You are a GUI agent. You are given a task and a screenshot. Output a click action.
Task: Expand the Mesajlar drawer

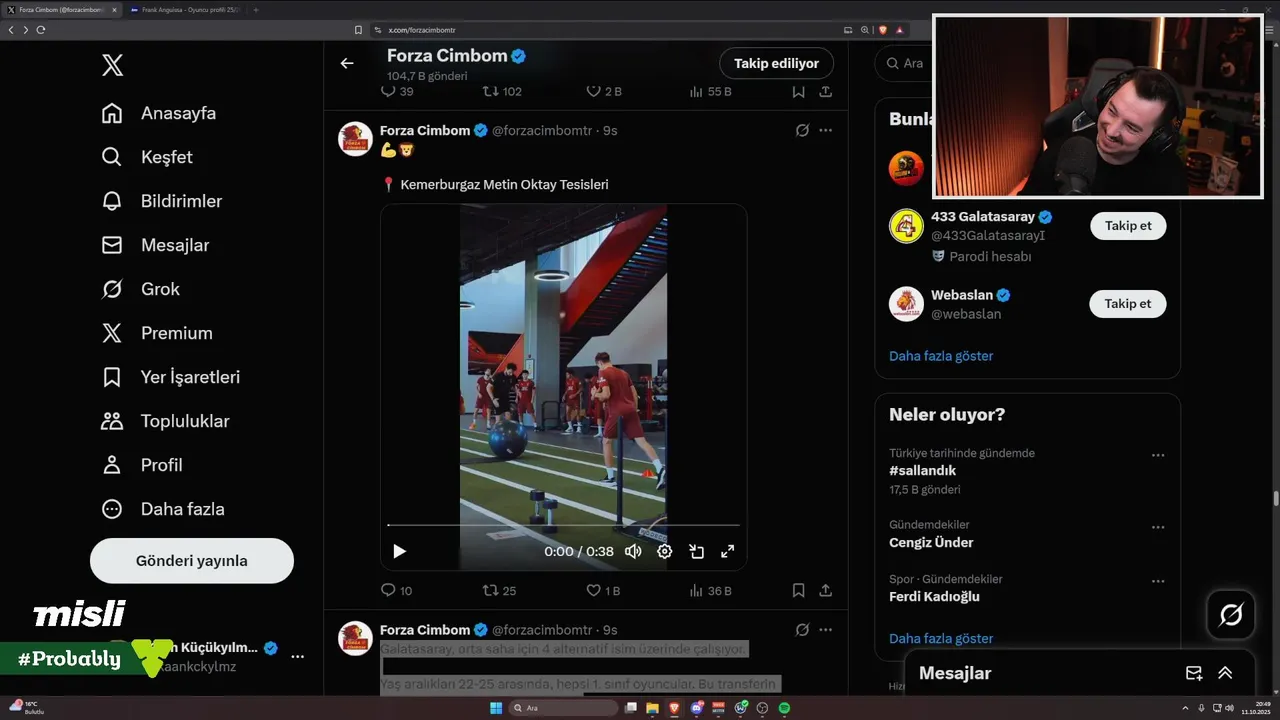point(1225,673)
